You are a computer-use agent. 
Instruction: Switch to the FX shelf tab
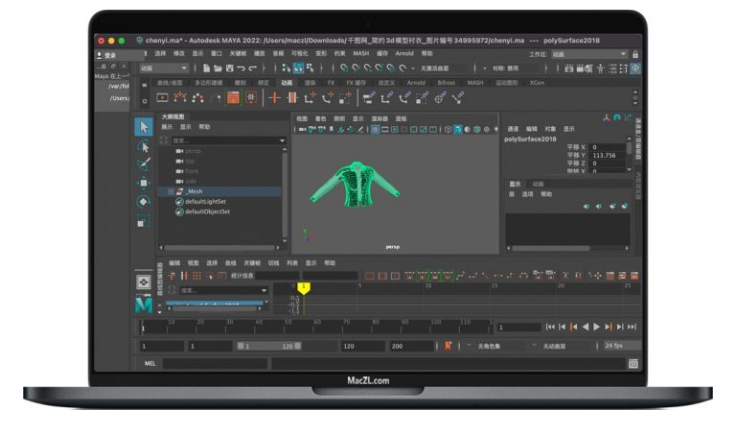(x=331, y=83)
